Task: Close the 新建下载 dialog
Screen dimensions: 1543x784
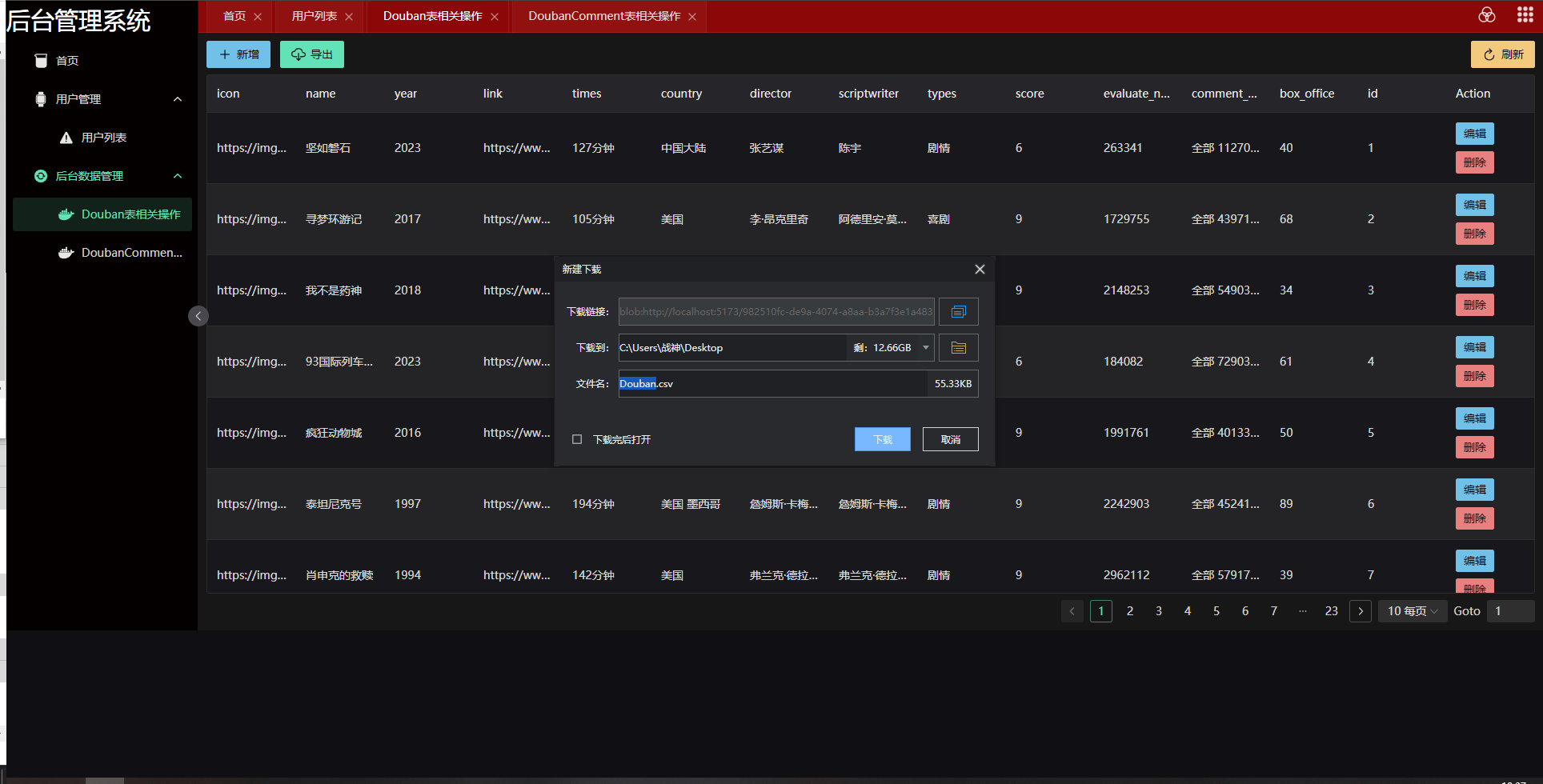Action: [x=980, y=270]
